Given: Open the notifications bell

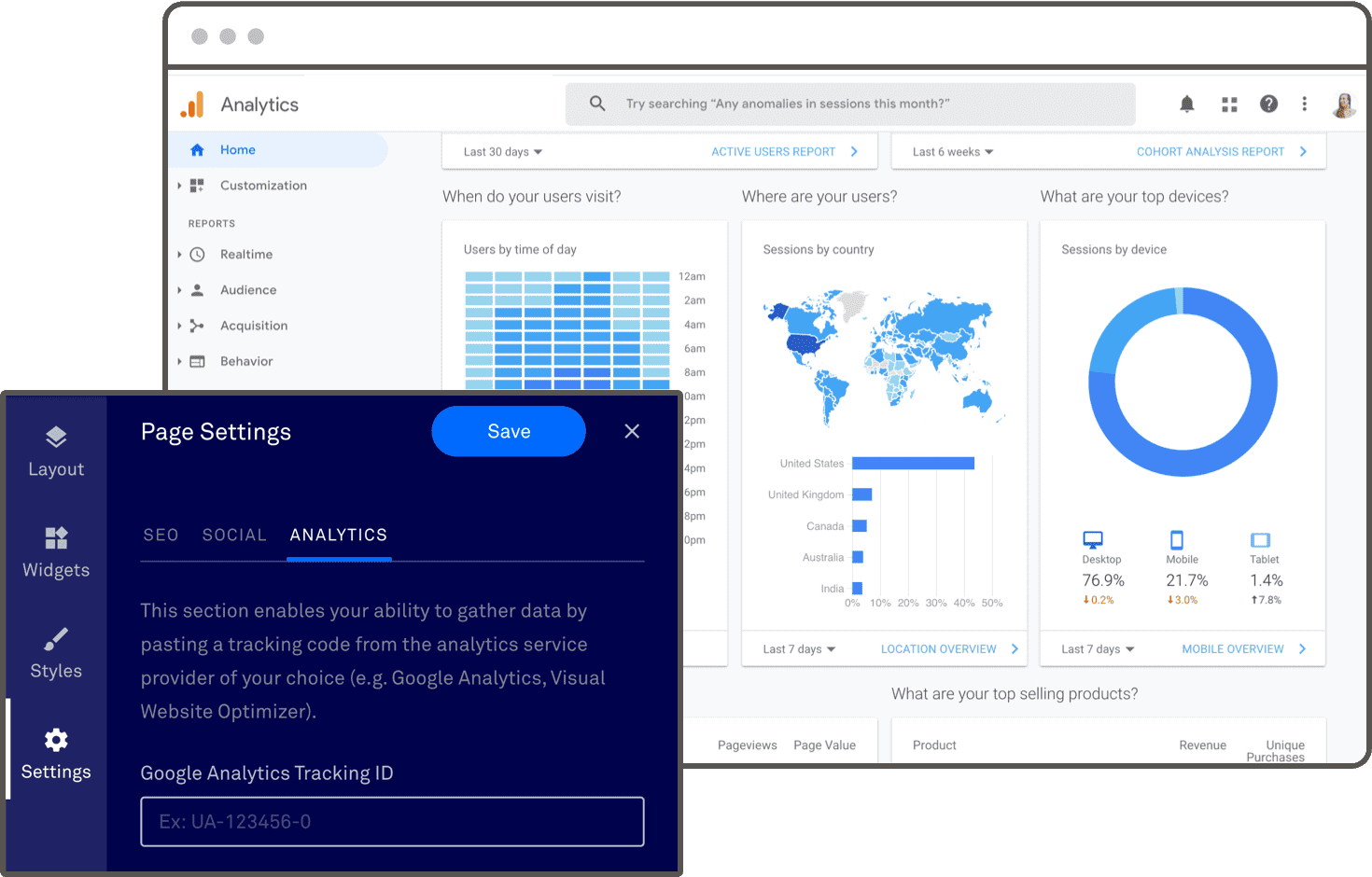Looking at the screenshot, I should (x=1186, y=104).
